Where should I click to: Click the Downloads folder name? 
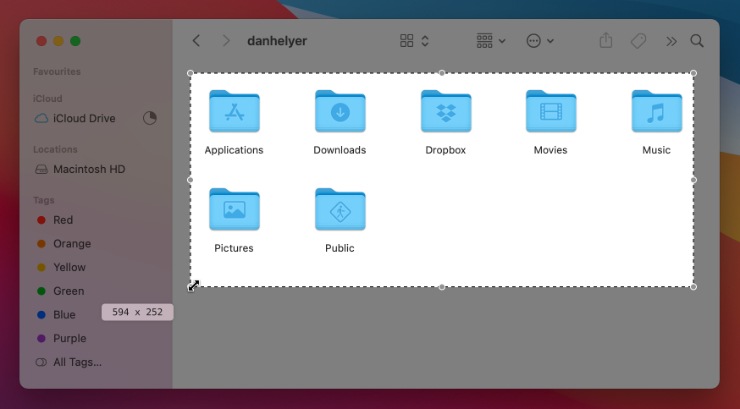point(340,150)
